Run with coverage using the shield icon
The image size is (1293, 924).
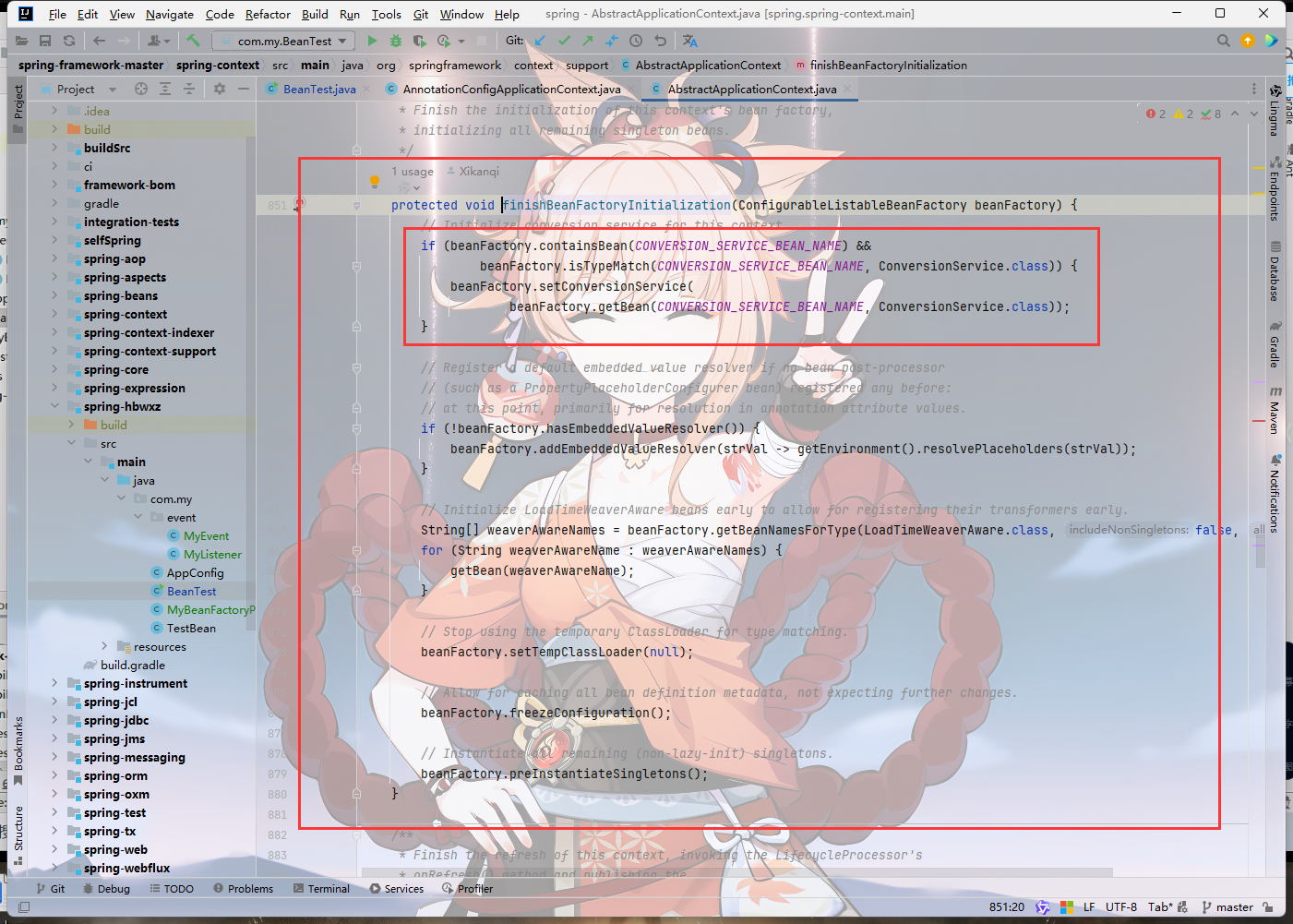tap(419, 41)
